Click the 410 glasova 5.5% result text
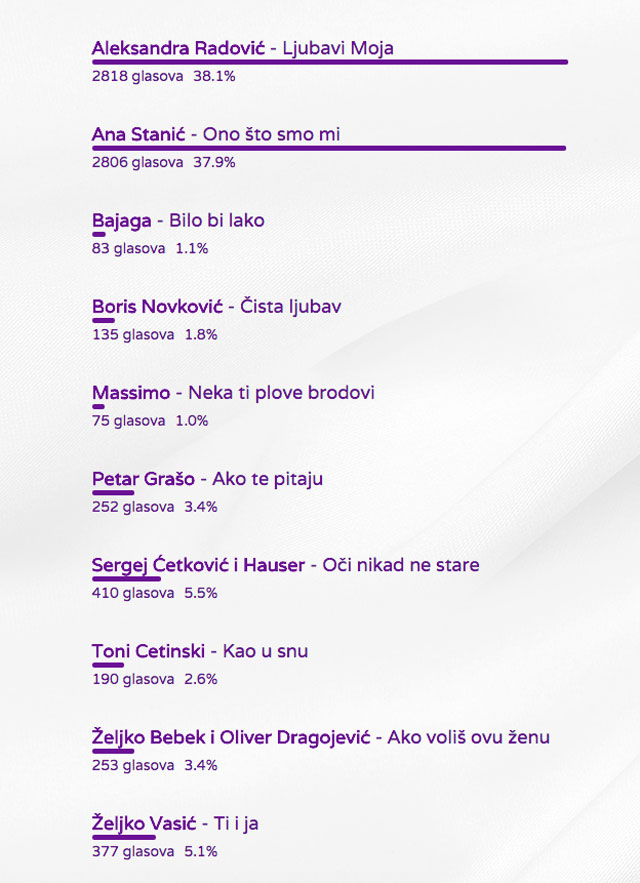This screenshot has width=640, height=883. [154, 593]
